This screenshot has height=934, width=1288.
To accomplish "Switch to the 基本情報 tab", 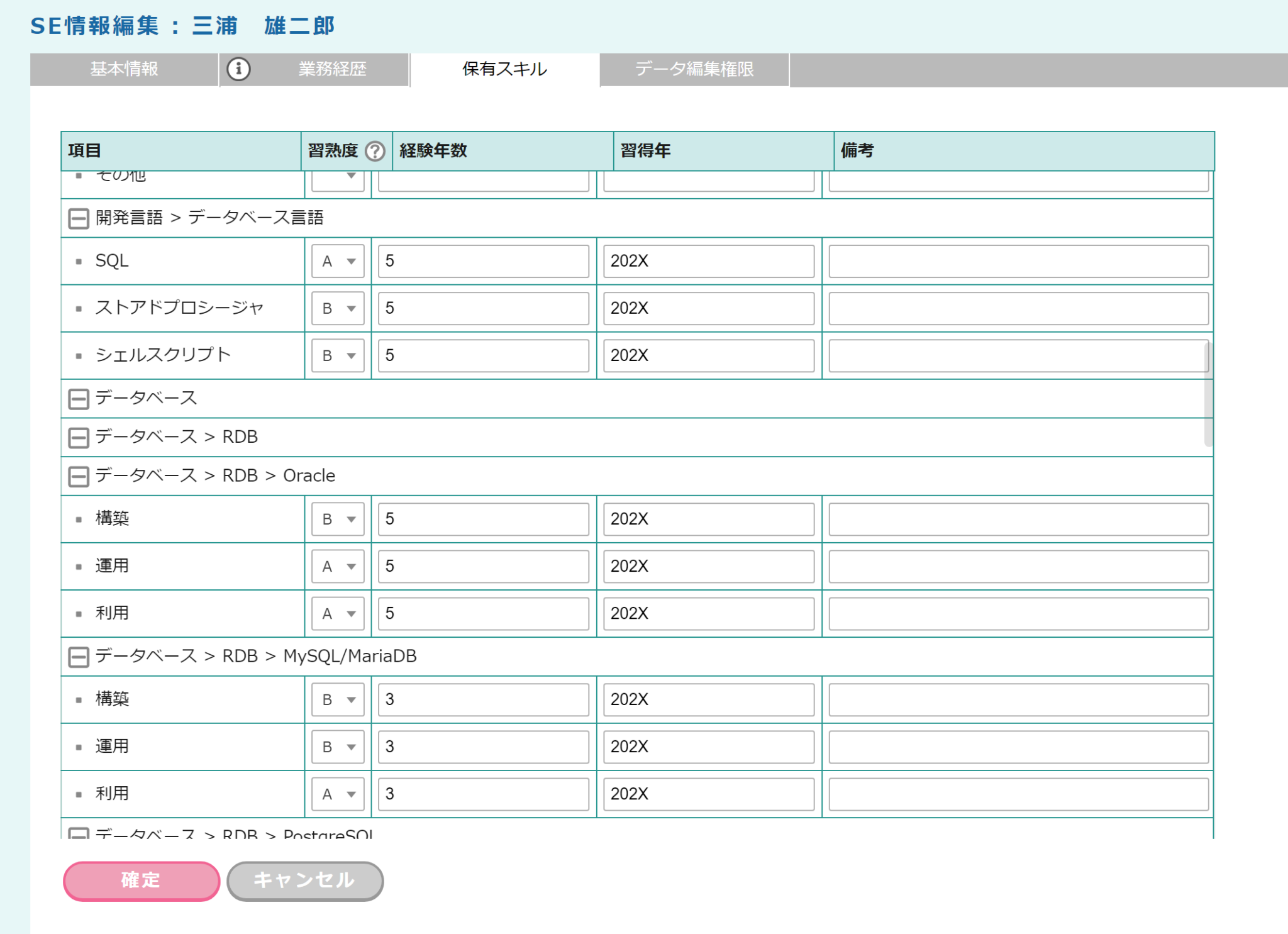I will pos(124,69).
